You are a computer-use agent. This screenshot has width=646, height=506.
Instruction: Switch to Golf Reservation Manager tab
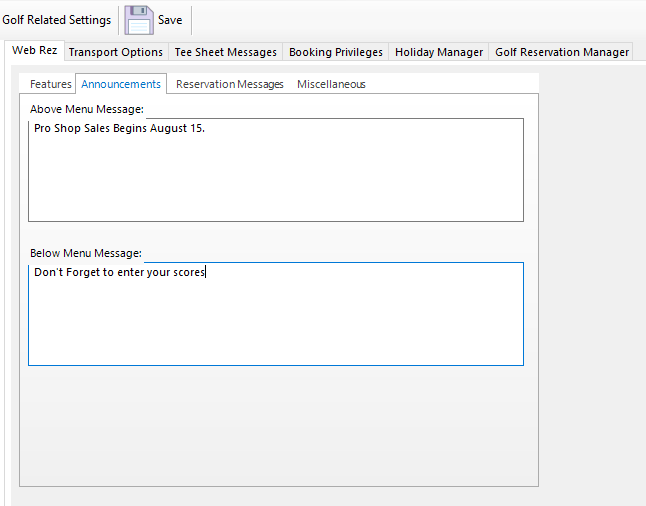point(561,52)
